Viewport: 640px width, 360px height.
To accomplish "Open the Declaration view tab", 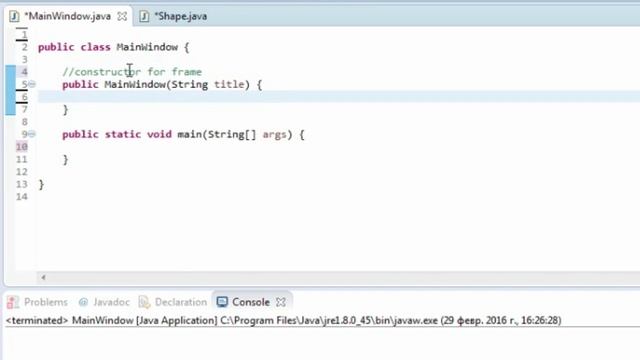I will coord(181,302).
